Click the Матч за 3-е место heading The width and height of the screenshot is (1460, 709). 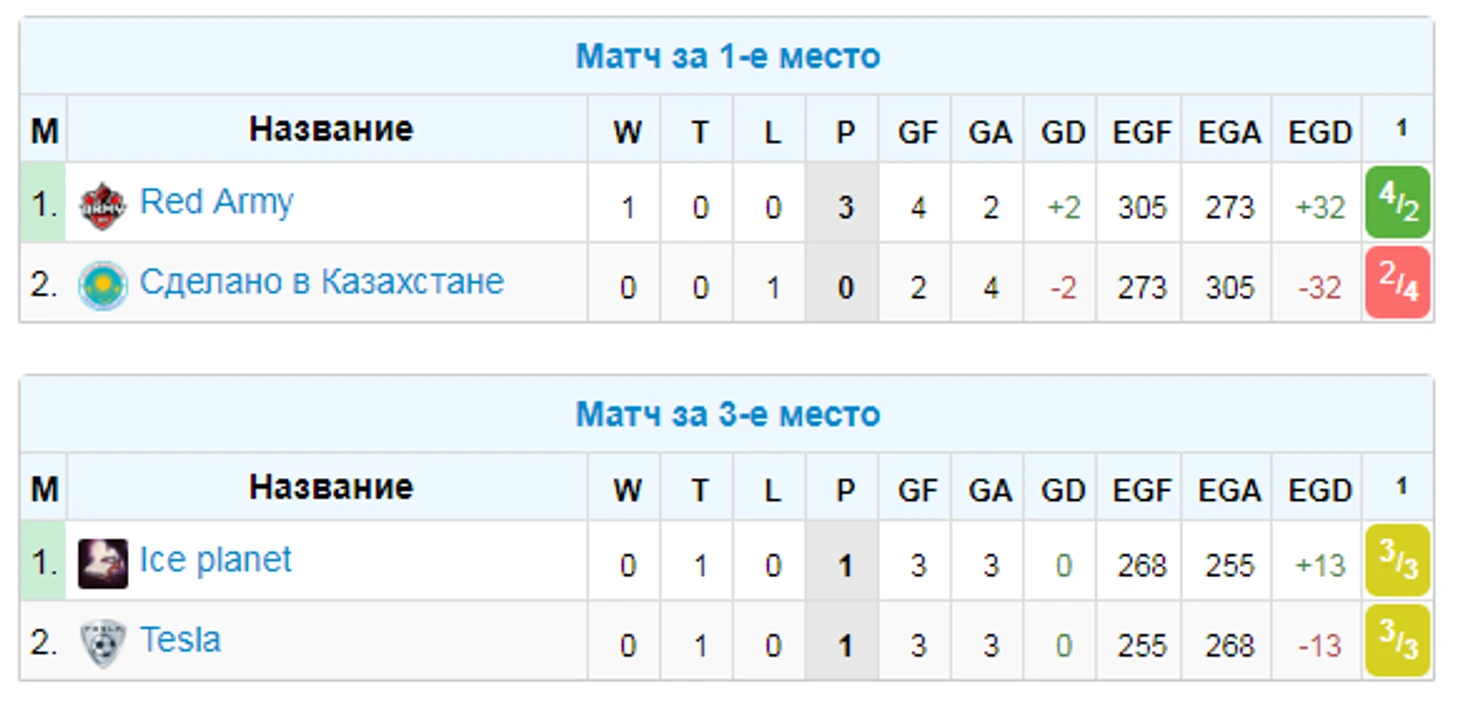pos(727,414)
